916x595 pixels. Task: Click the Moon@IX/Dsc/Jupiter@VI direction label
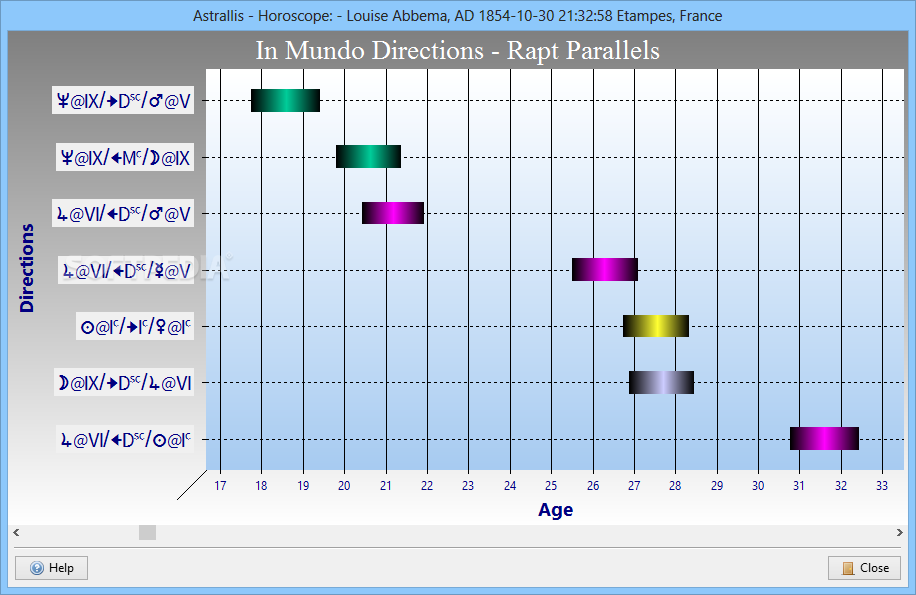(x=124, y=383)
